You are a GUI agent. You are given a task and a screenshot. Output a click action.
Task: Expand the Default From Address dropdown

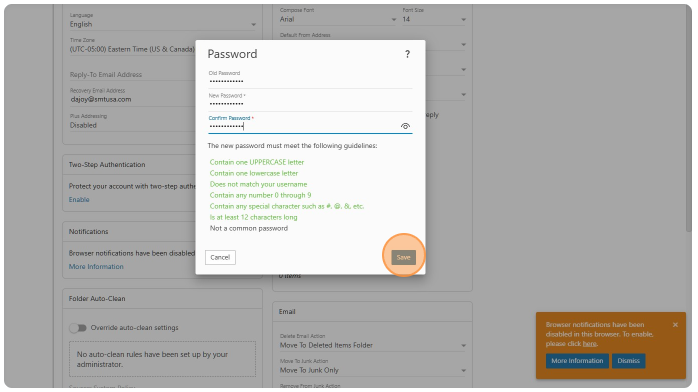tap(463, 44)
